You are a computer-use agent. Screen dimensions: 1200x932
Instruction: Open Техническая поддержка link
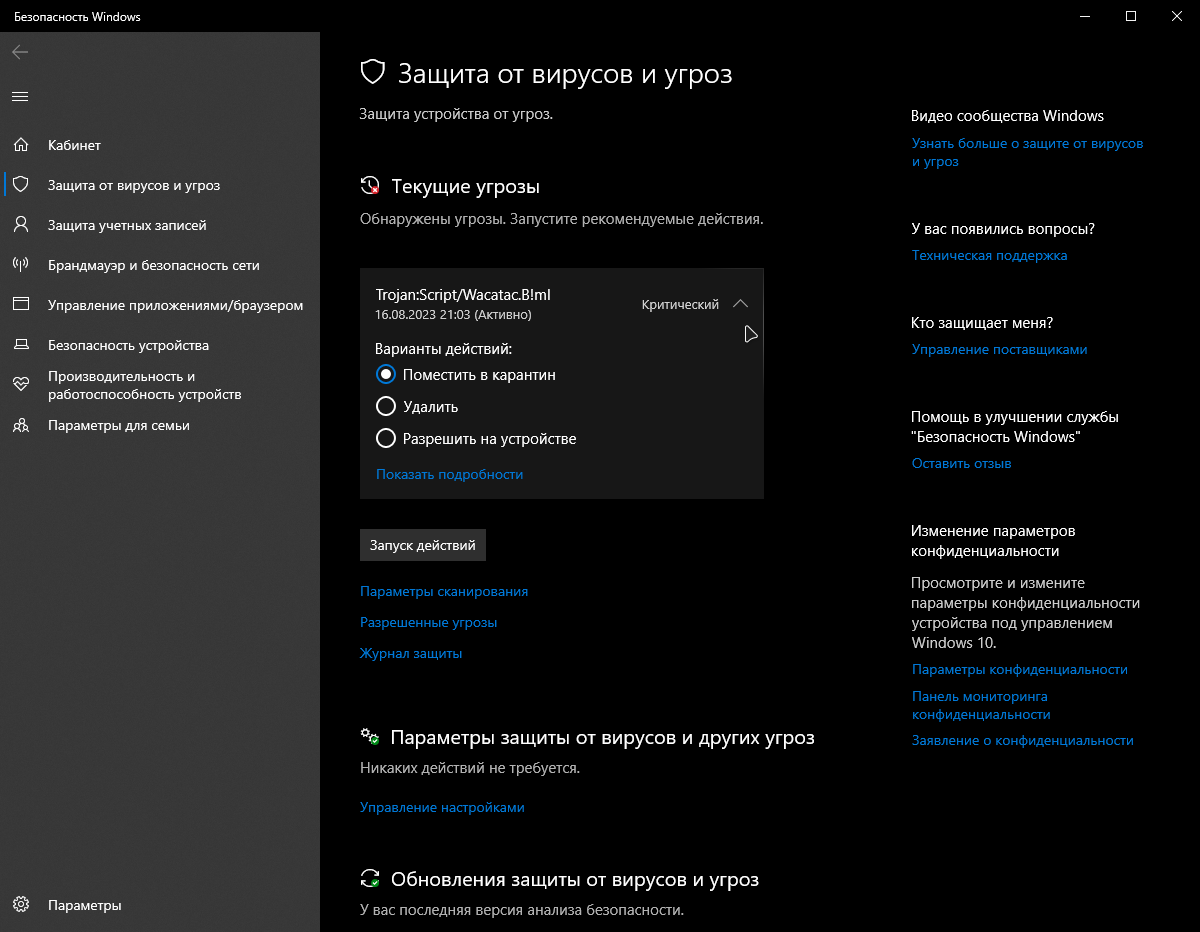990,255
